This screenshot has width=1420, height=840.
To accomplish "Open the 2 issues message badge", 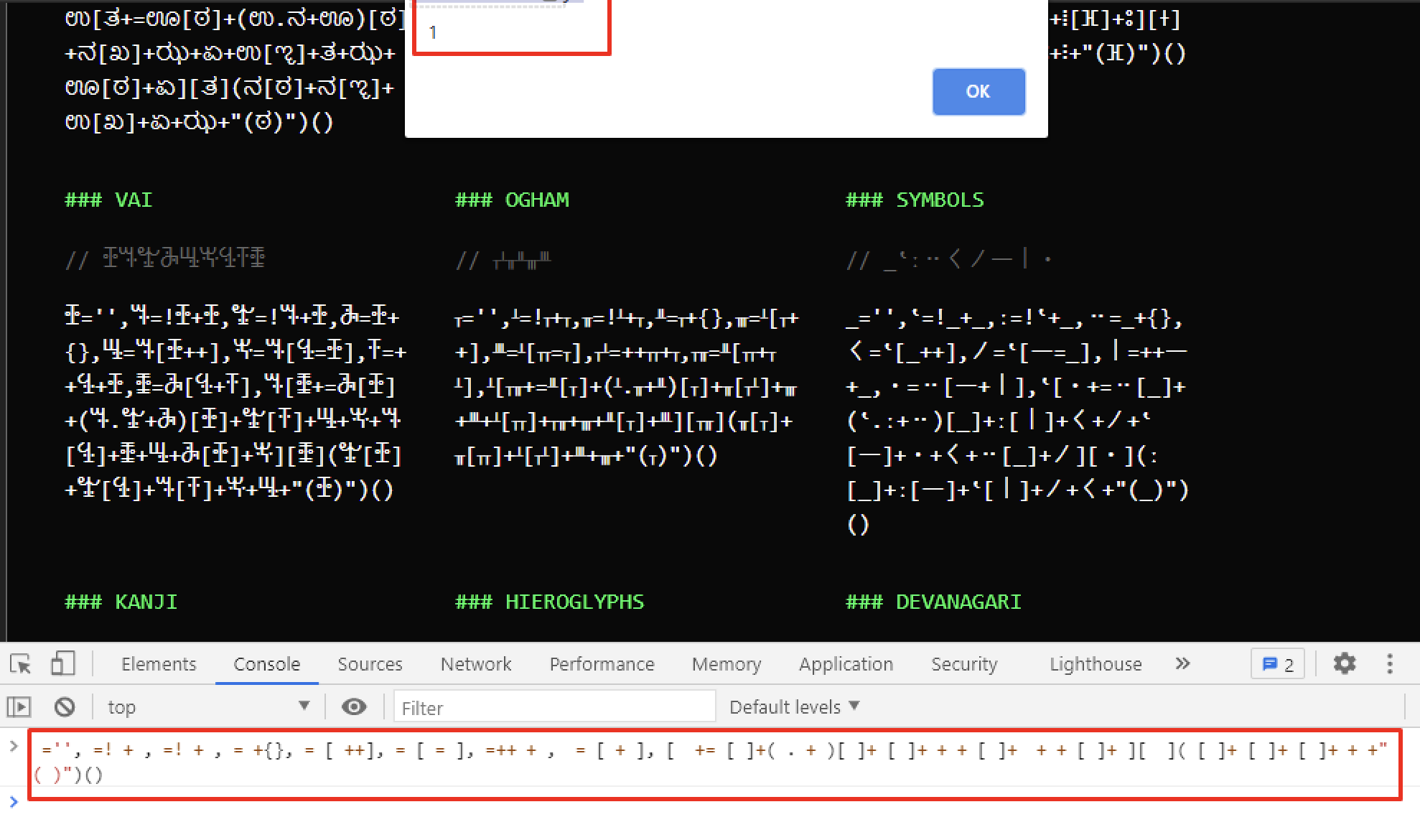I will pos(1278,664).
